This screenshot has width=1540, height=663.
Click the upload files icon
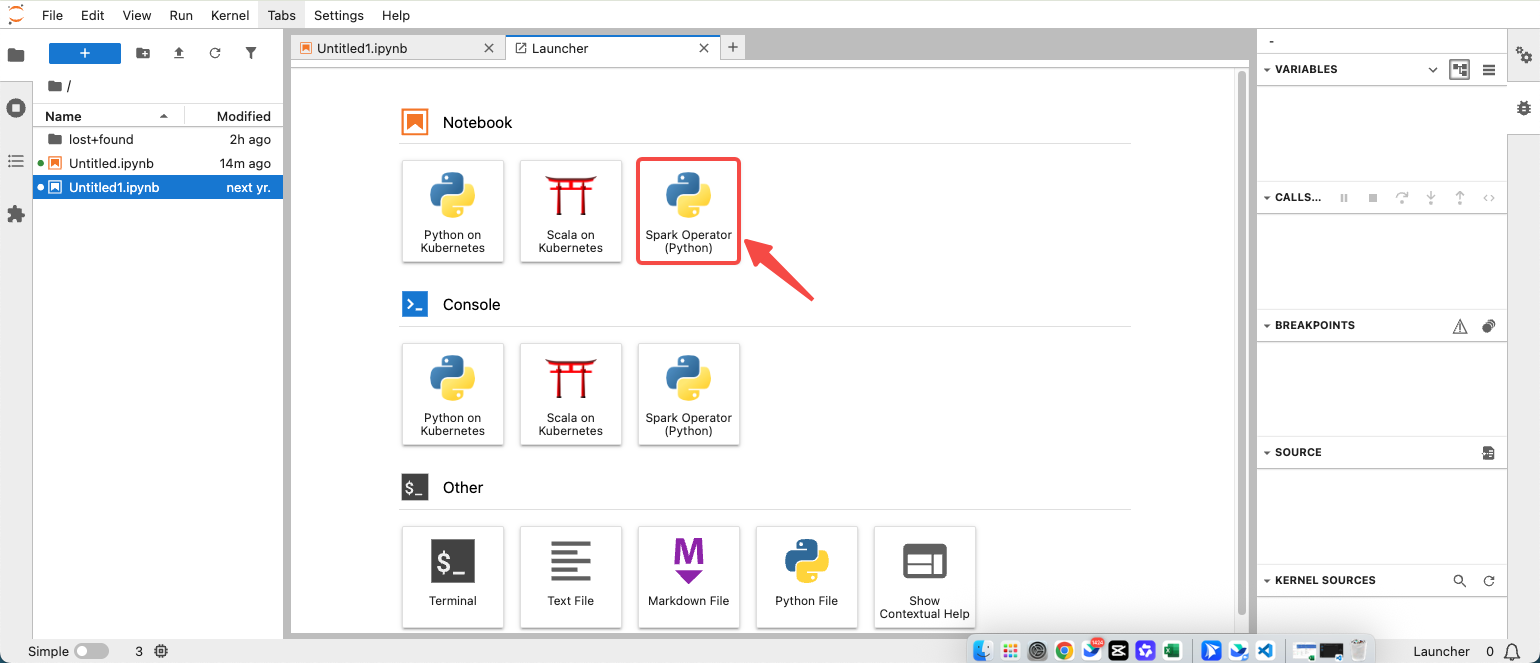[x=179, y=53]
